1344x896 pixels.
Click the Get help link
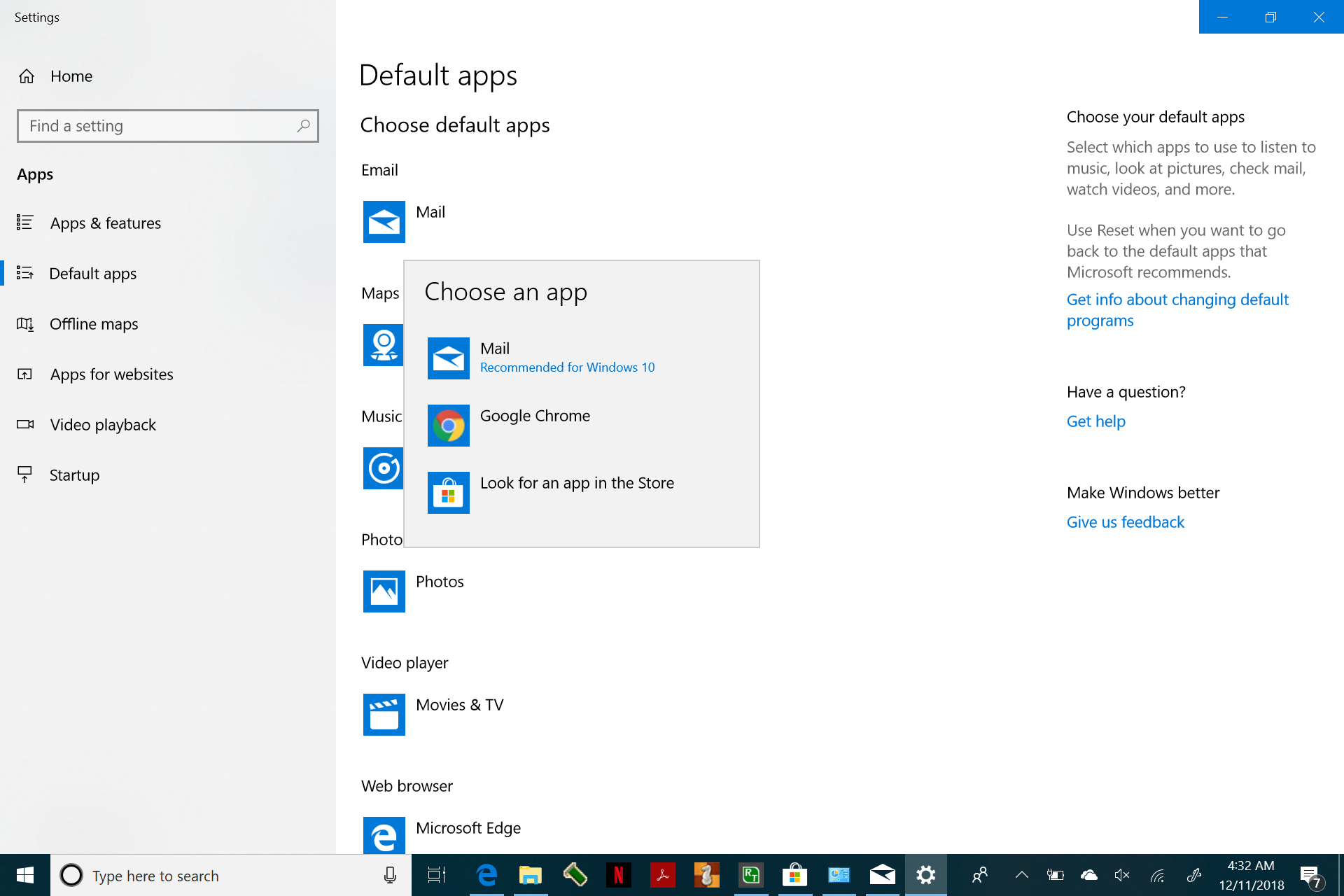coord(1096,421)
